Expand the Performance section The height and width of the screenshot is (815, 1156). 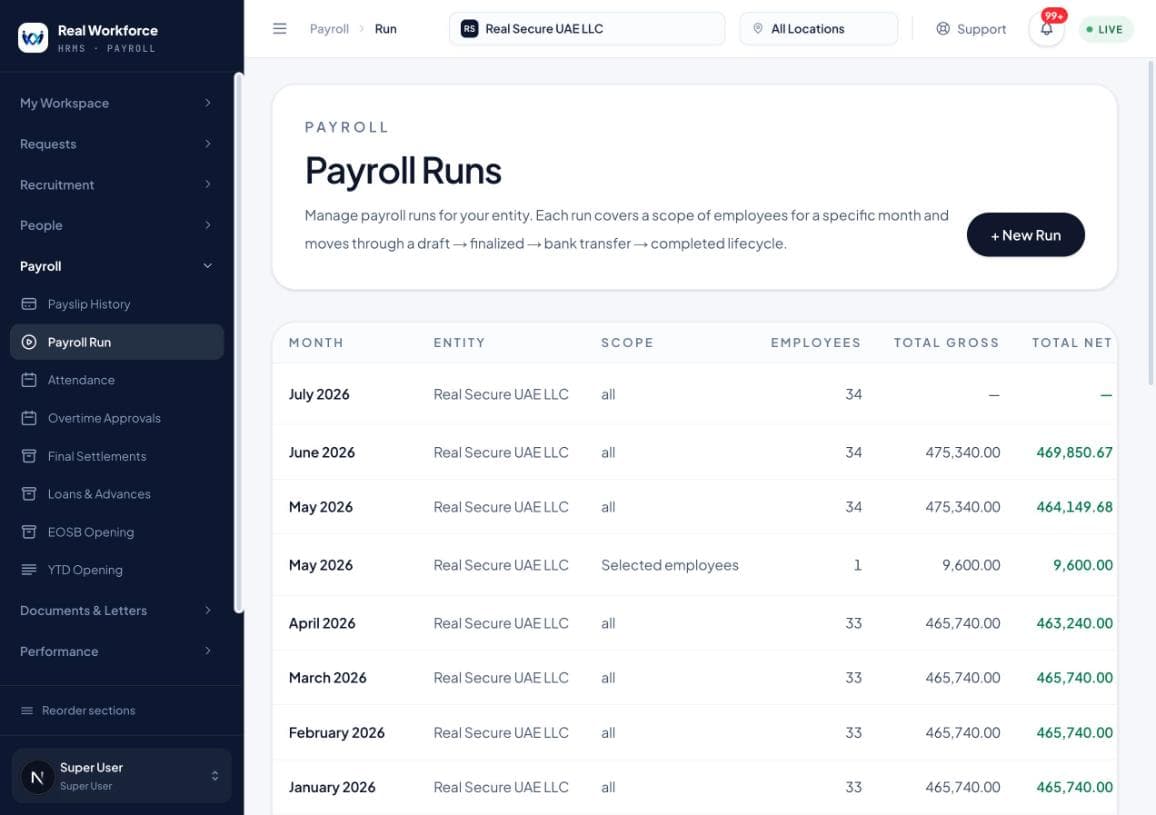(116, 651)
